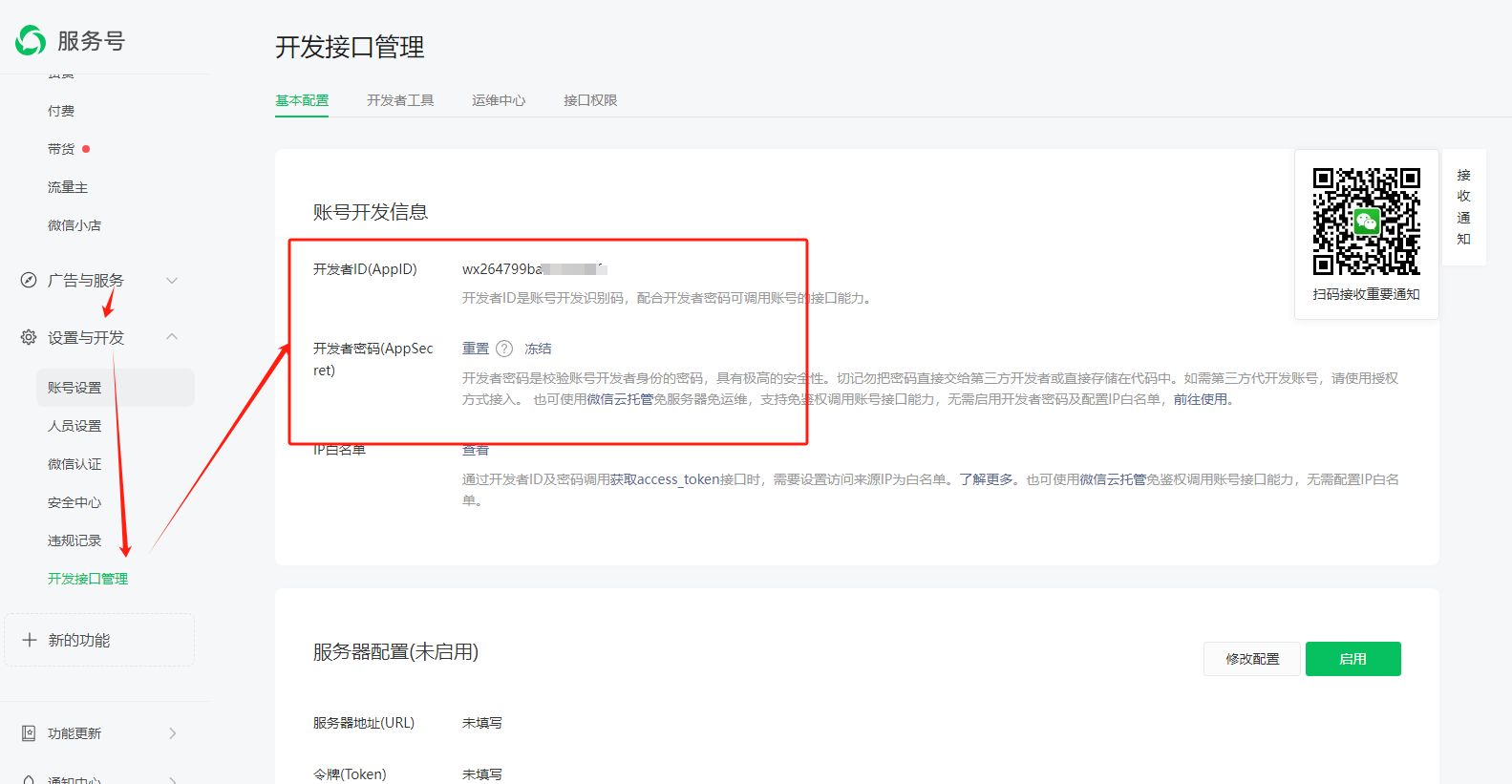Click the bell icon of 通知中心
Image resolution: width=1512 pixels, height=784 pixels.
tap(29, 780)
